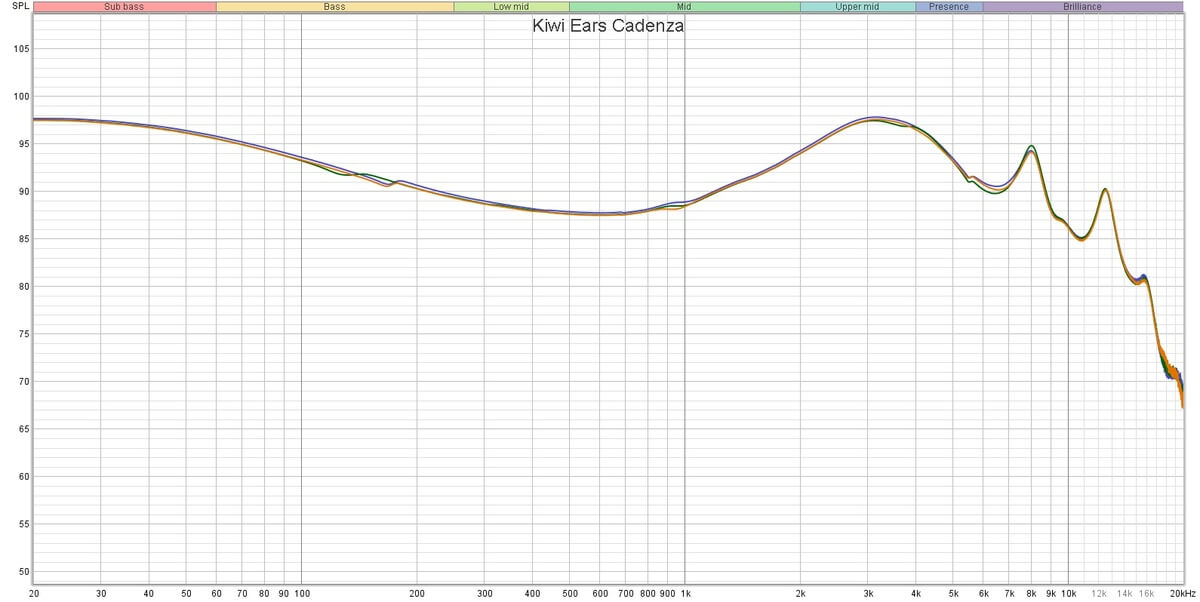This screenshot has height=602, width=1200.
Task: Click the 2k frequency axis label
Action: click(802, 593)
